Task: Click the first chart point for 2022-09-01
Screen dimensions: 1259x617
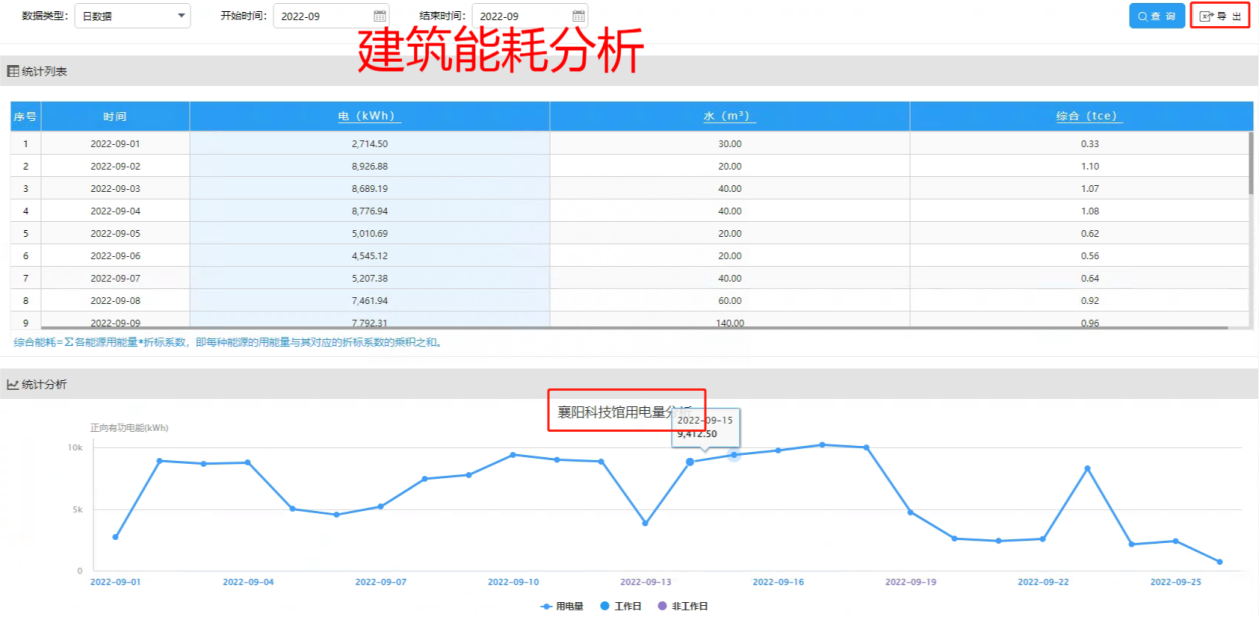Action: 115,537
